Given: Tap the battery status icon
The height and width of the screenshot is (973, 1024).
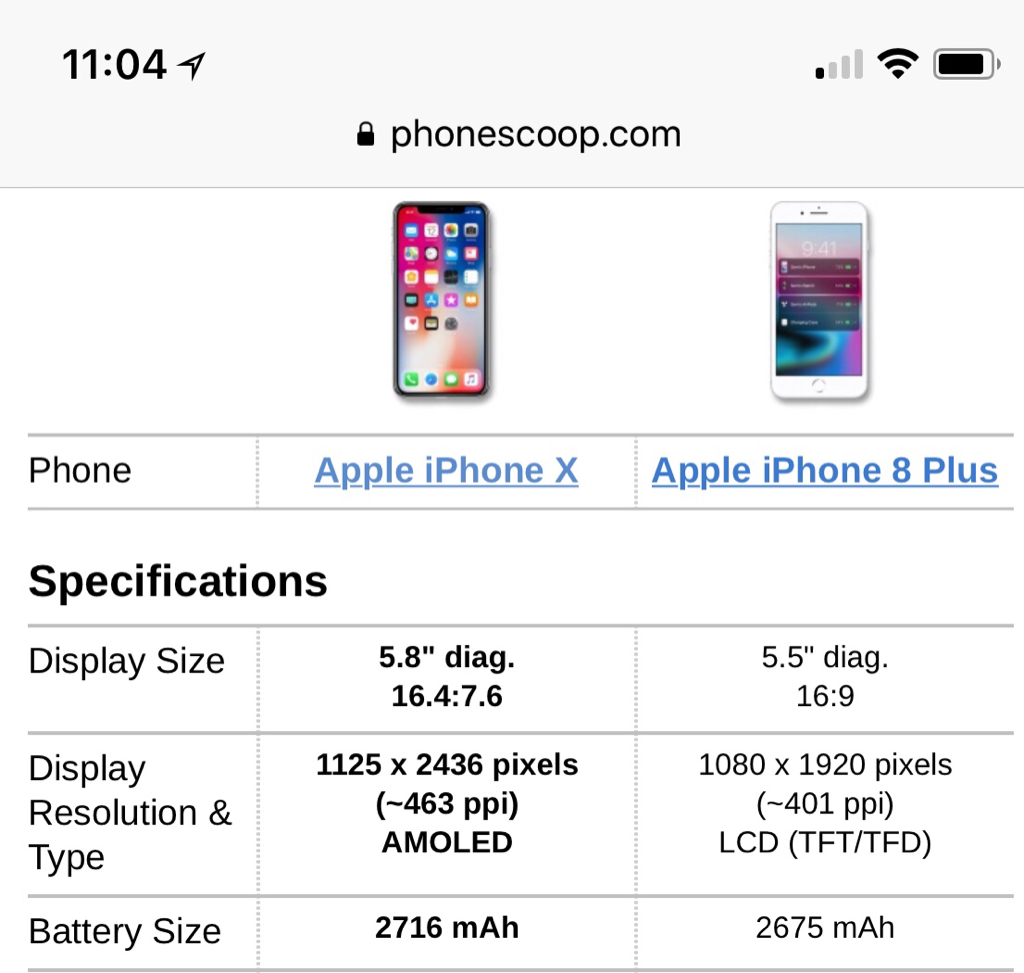Looking at the screenshot, I should 967,64.
